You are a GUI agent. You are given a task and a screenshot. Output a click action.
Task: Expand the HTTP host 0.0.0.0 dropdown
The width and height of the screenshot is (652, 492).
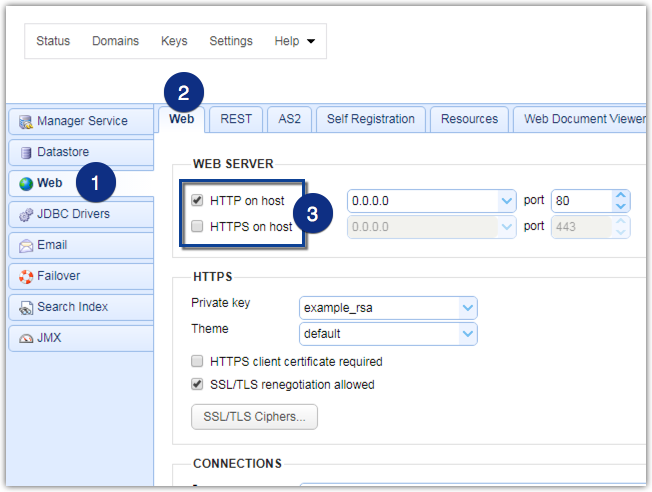506,201
